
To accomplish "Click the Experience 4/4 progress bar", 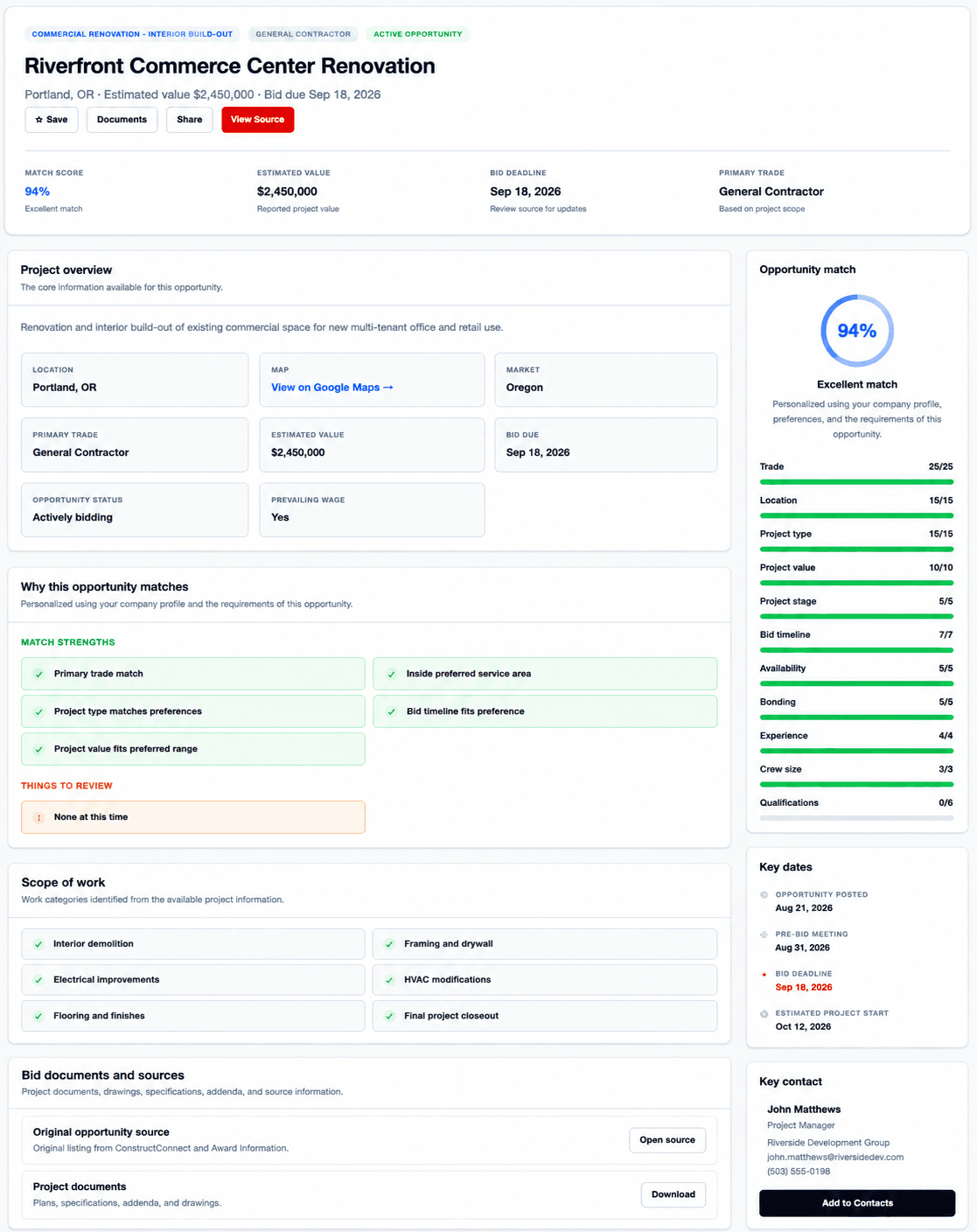I will 856,751.
